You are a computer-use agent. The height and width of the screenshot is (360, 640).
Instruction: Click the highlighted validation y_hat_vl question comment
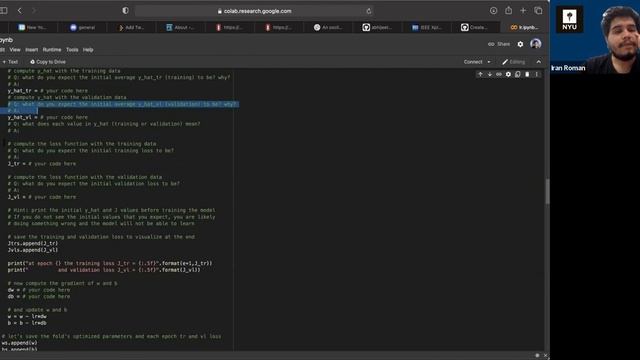pyautogui.click(x=122, y=104)
